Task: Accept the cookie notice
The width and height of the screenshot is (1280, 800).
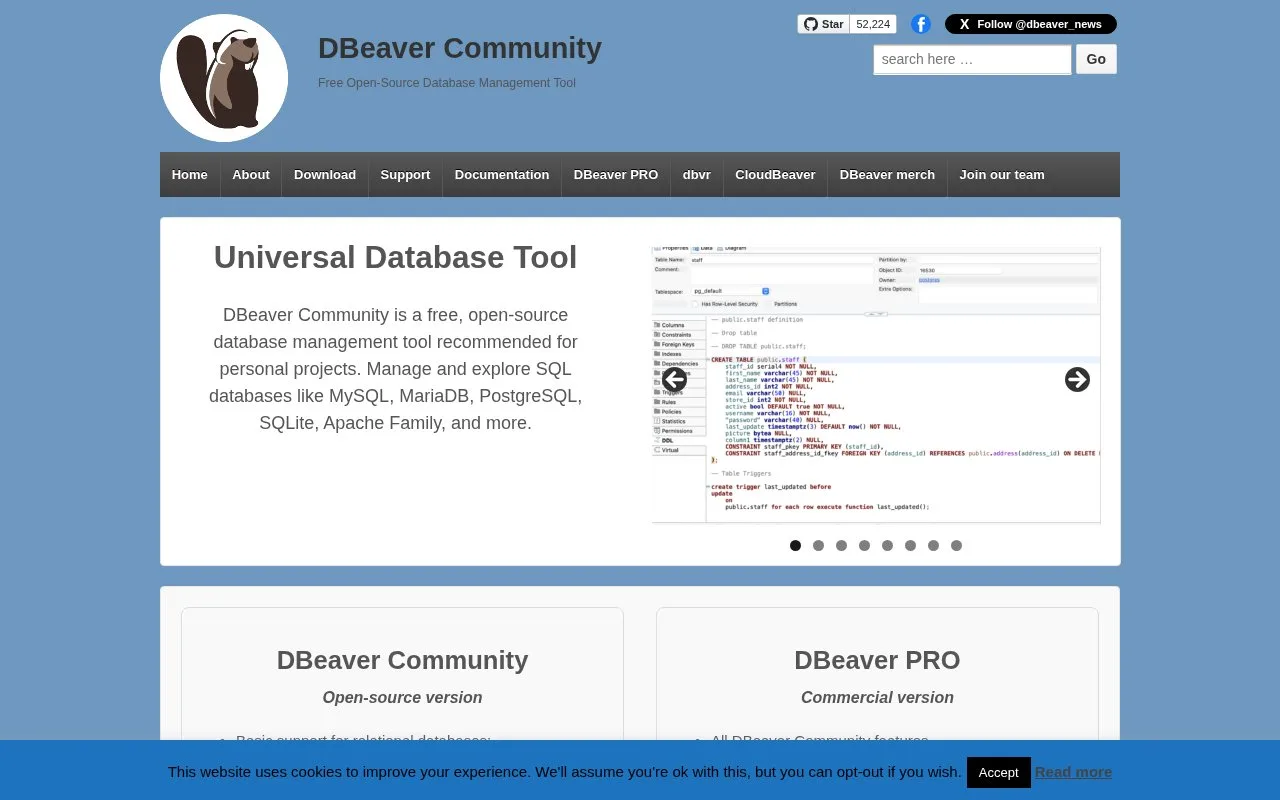Action: click(x=998, y=772)
